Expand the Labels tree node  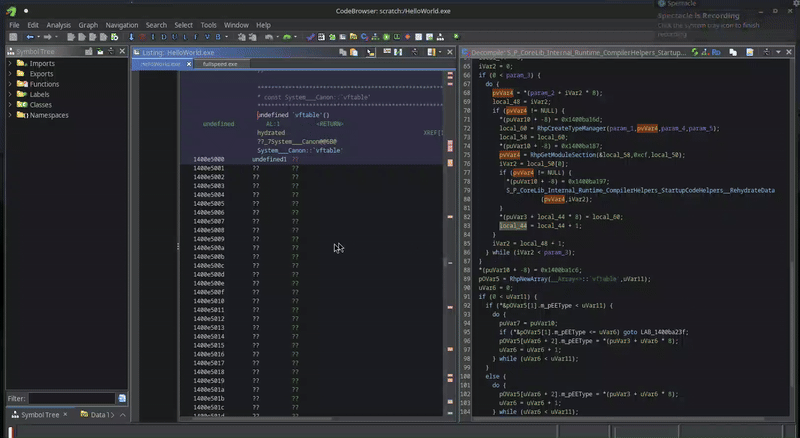10,94
